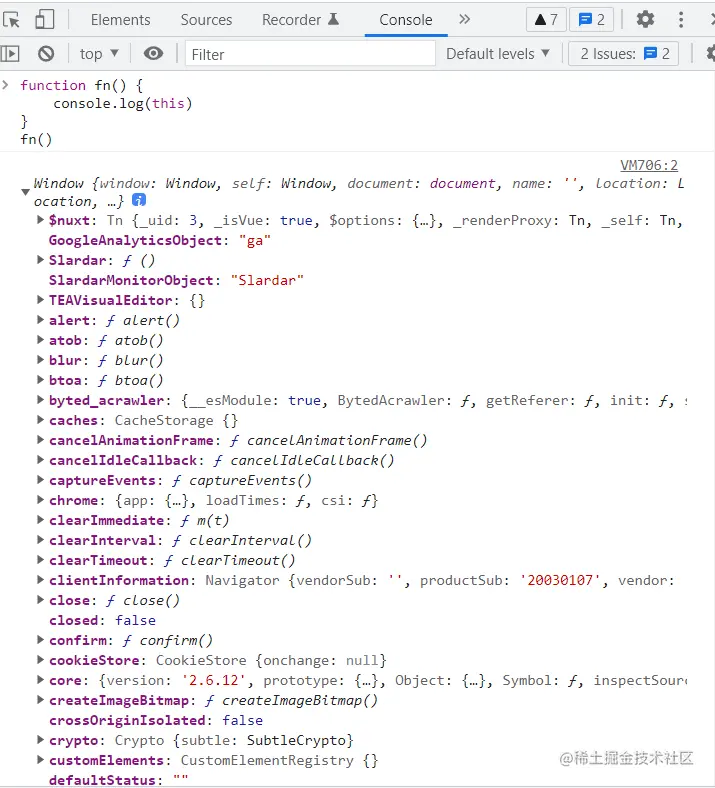
Task: Open the Default levels dropdown
Action: (497, 53)
